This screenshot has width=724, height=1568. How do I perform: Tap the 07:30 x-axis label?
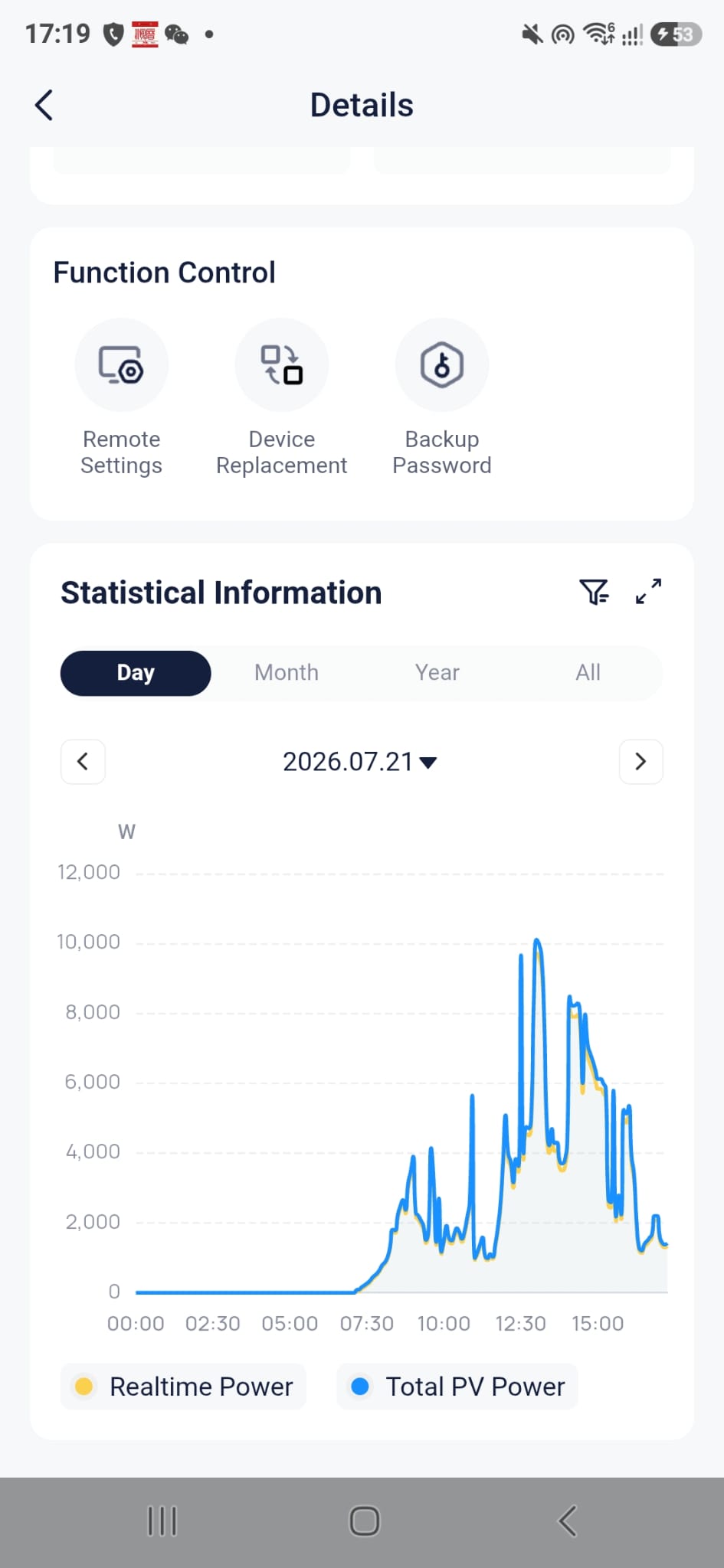coord(367,1324)
